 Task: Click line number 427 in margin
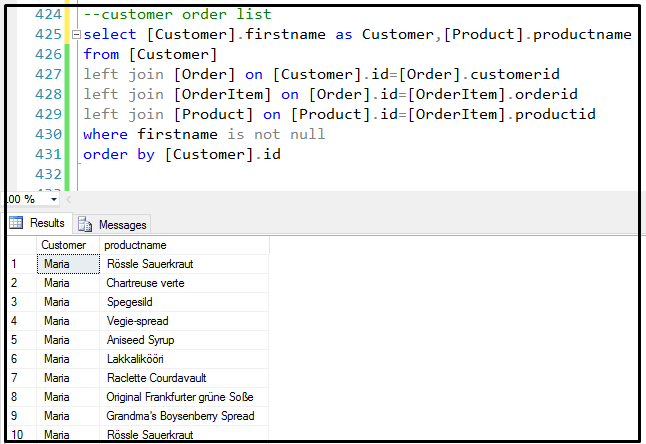(x=48, y=74)
